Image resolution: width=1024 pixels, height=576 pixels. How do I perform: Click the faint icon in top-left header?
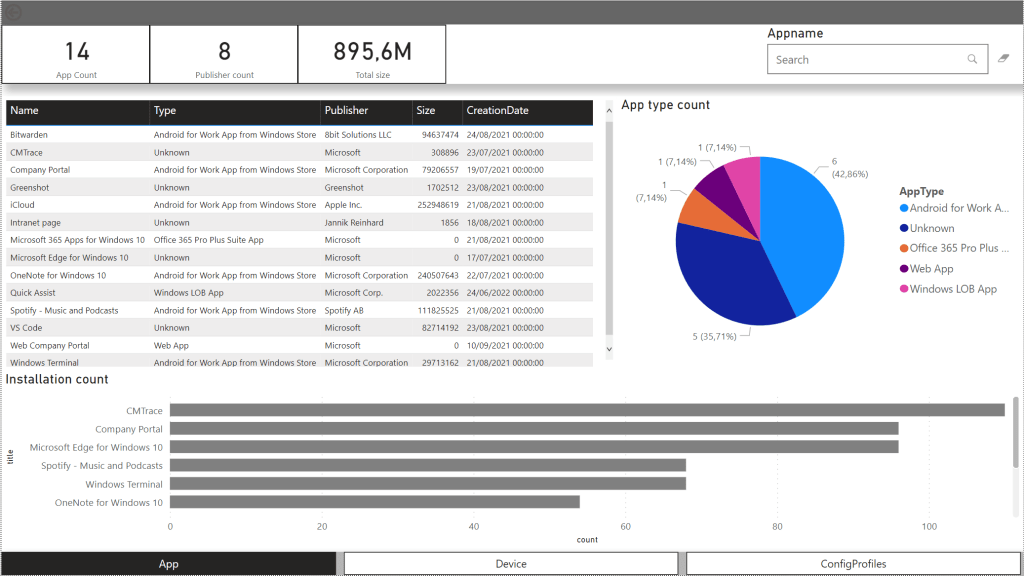12,12
